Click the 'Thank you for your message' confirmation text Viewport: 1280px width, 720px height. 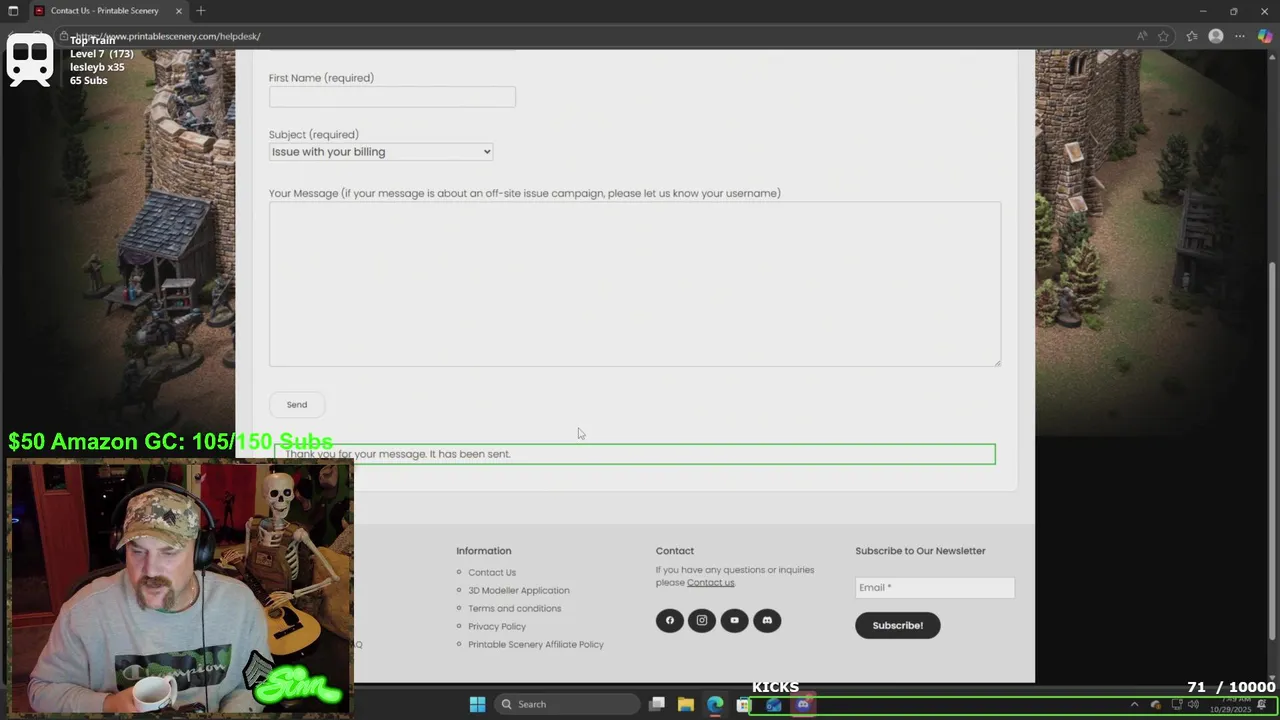pos(398,454)
